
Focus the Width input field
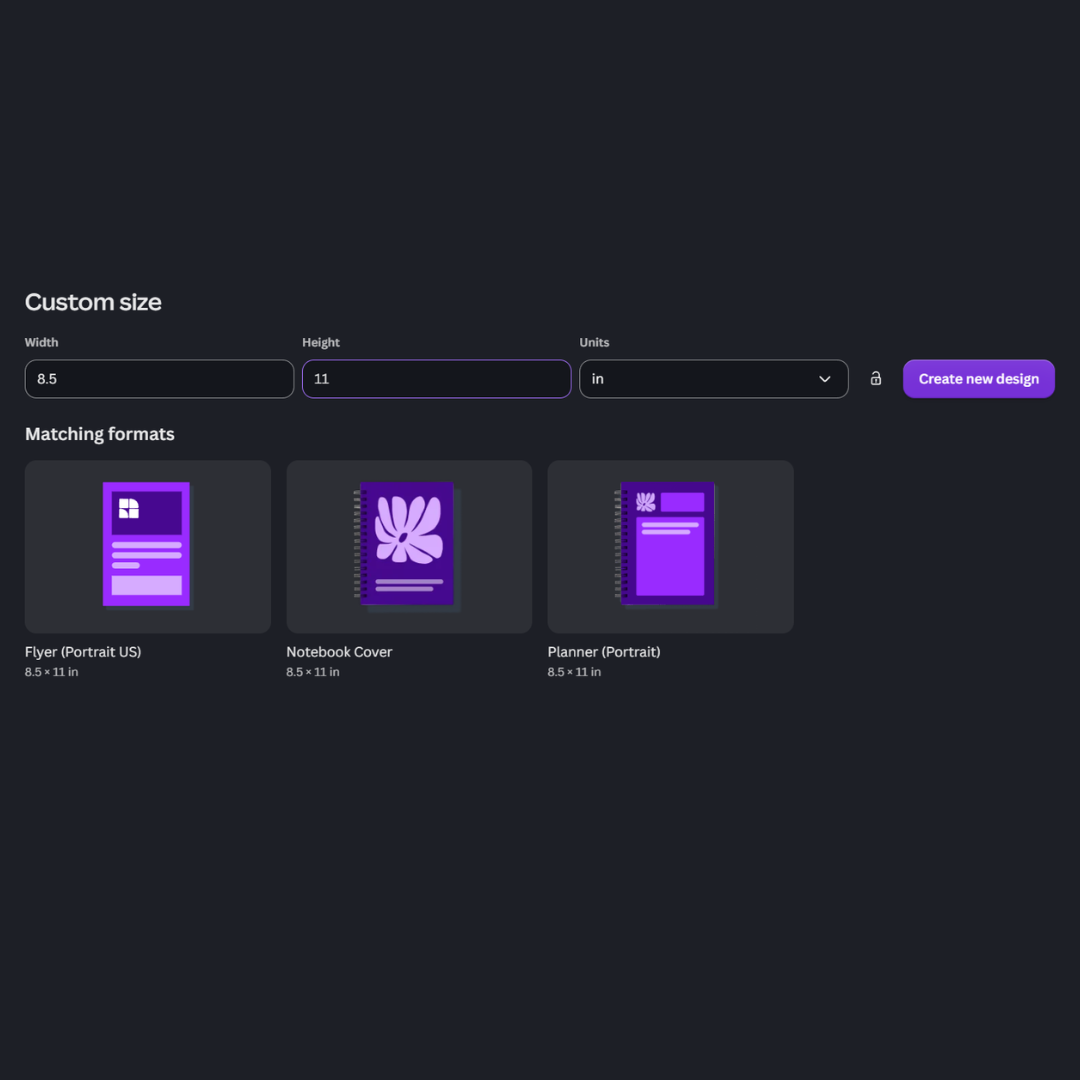[x=159, y=379]
